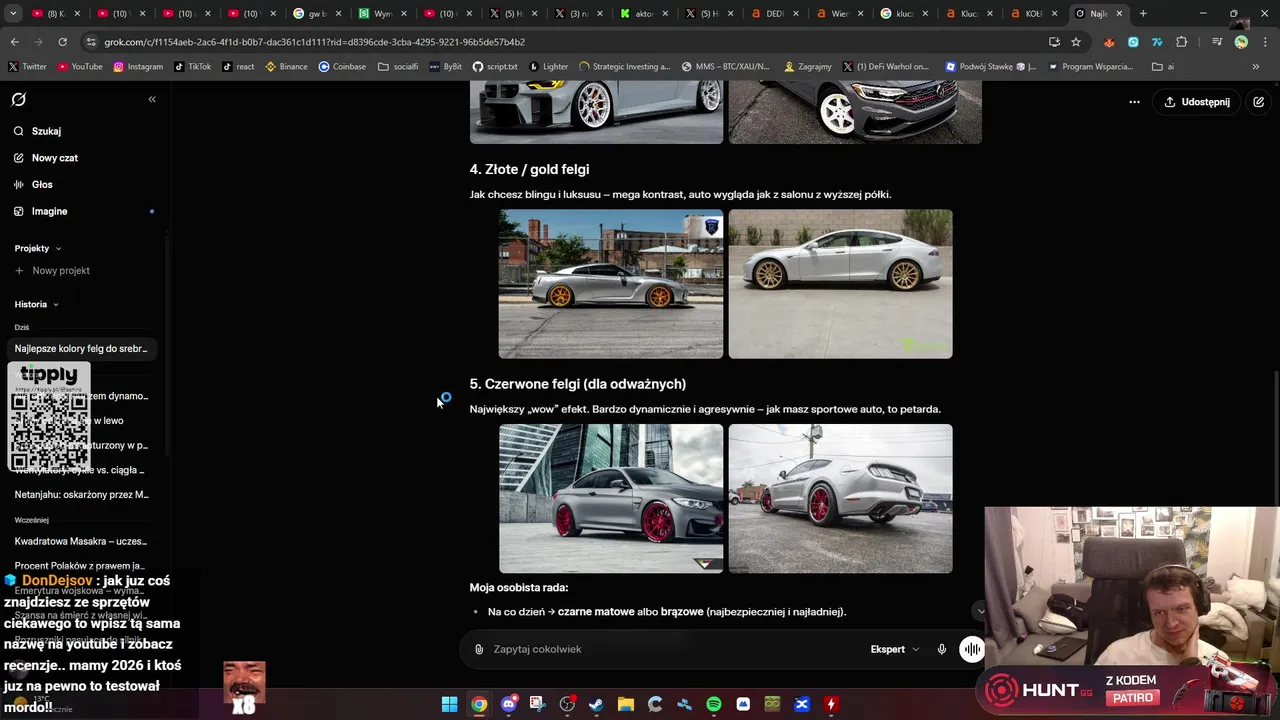Open Spotify from the taskbar
Screen dimensions: 1280x720
pos(714,704)
